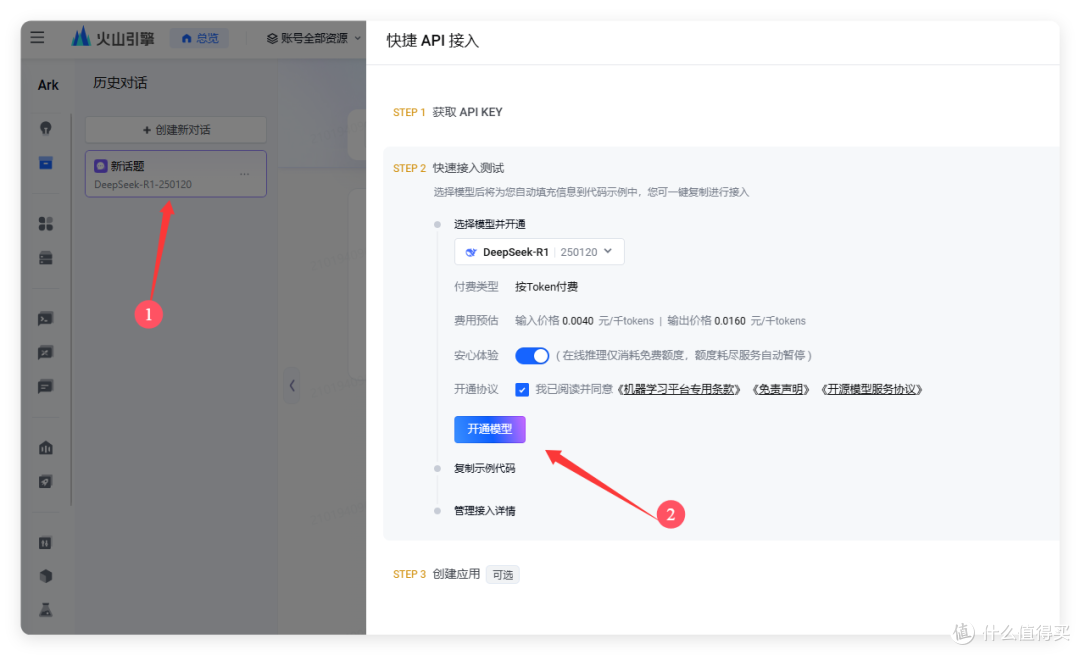The width and height of the screenshot is (1080, 655).
Task: Toggle the 安心体验 switch
Action: [x=532, y=355]
